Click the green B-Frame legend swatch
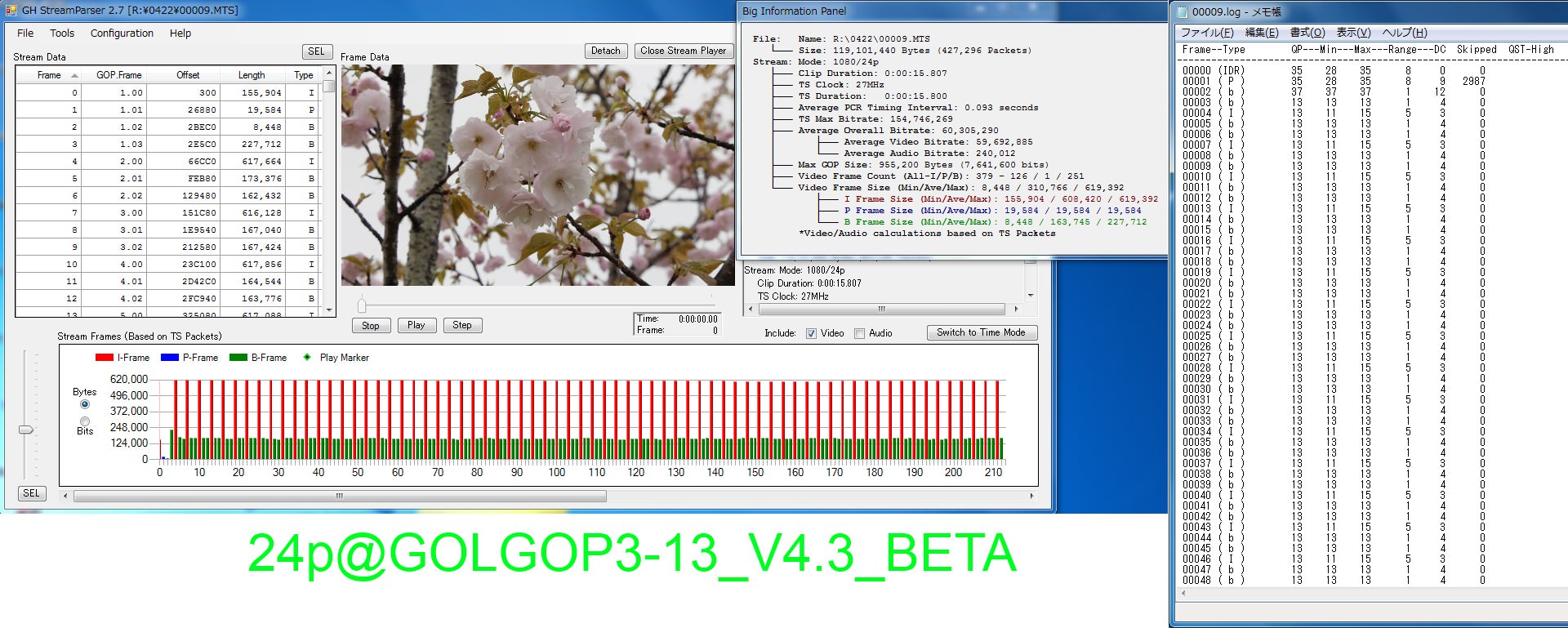This screenshot has width=1568, height=628. 238,358
